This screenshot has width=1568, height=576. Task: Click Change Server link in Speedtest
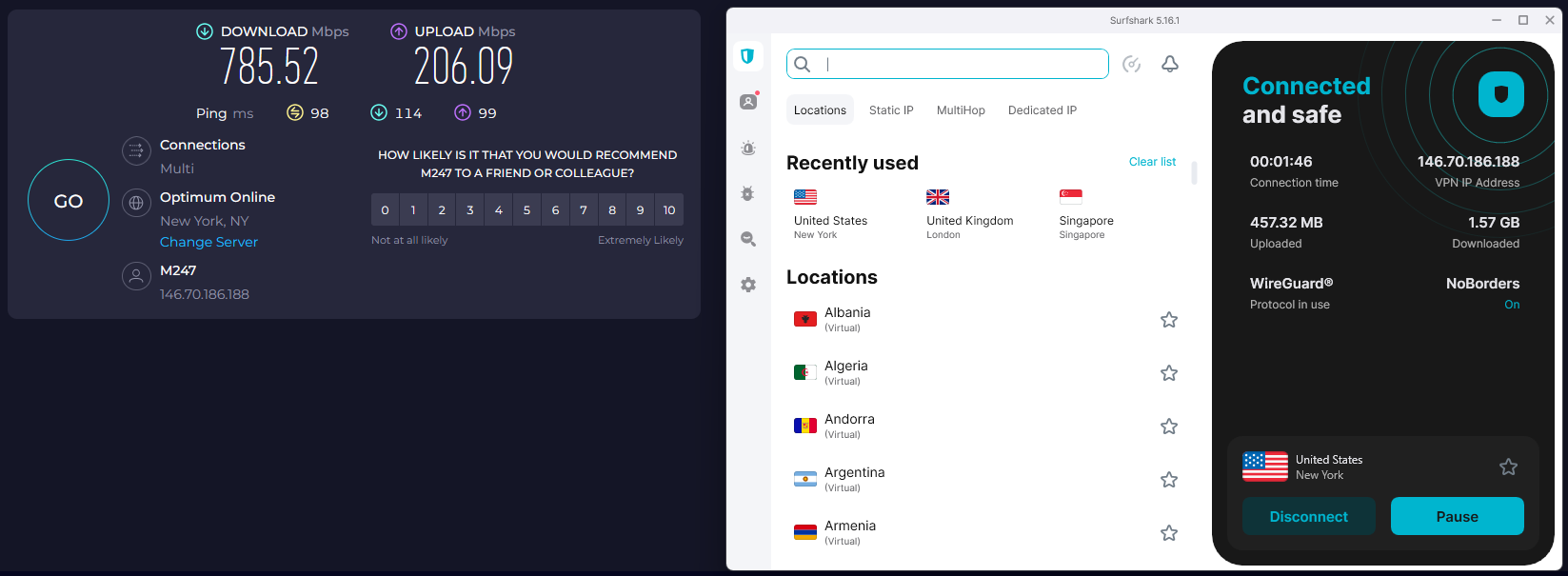click(208, 242)
